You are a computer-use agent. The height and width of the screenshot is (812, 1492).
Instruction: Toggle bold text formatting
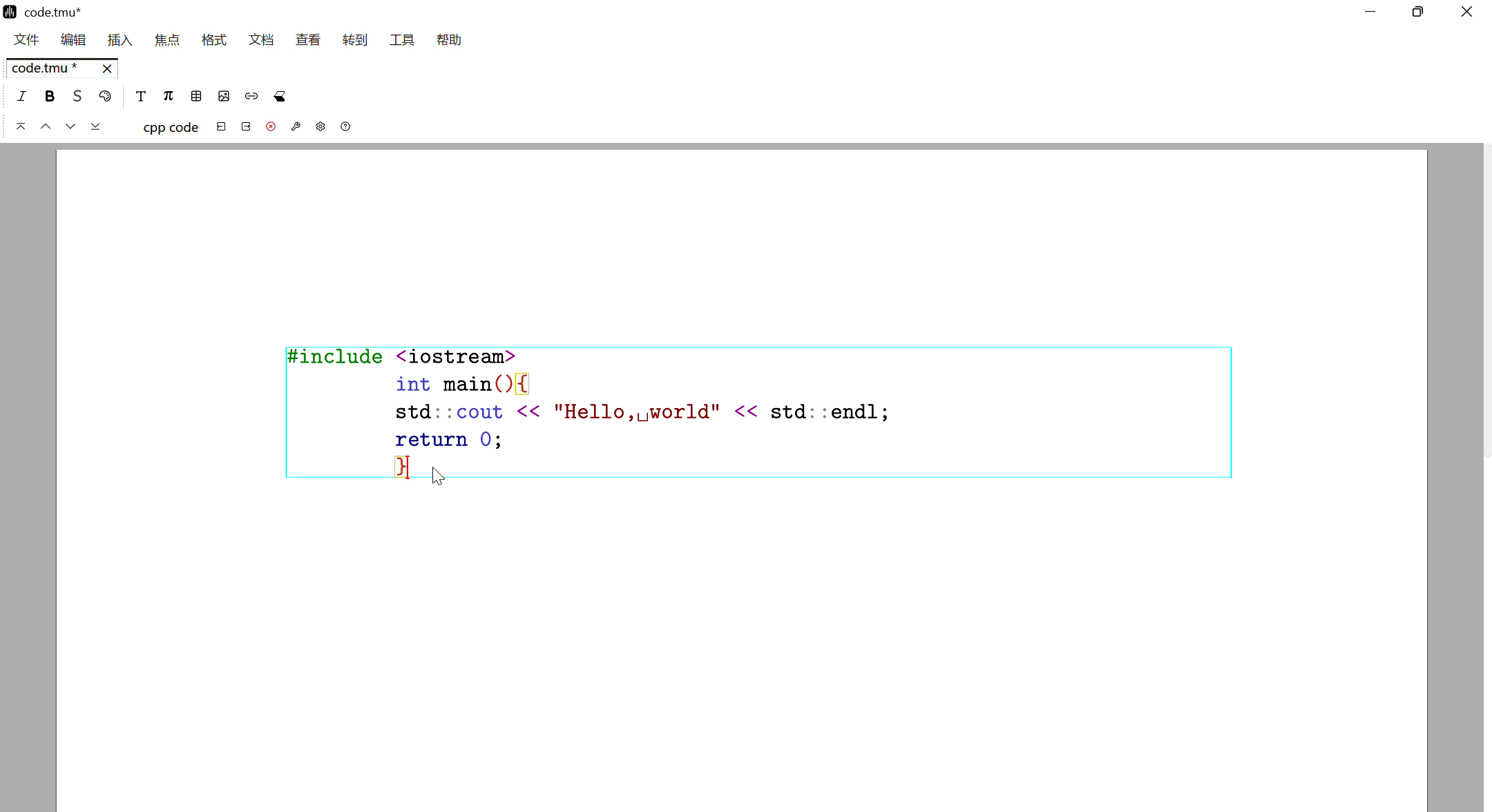(x=49, y=96)
